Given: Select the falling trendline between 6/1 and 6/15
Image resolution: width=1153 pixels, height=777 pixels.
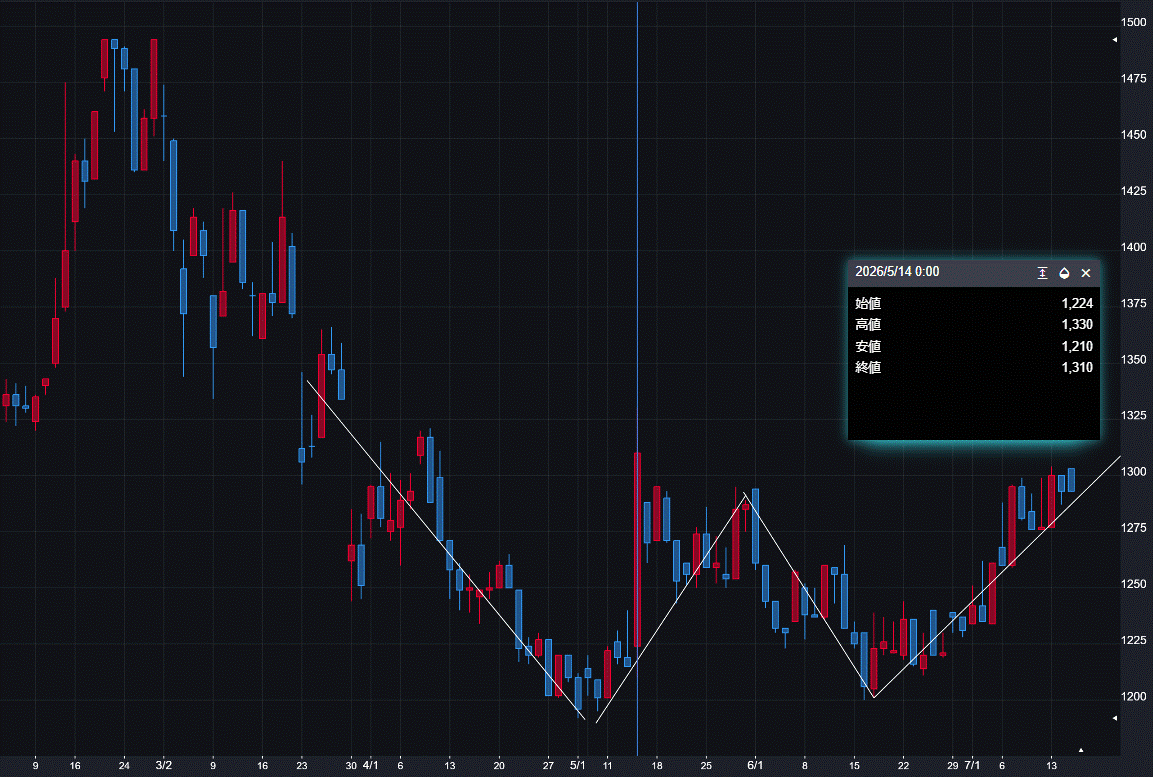Looking at the screenshot, I should coord(809,595).
